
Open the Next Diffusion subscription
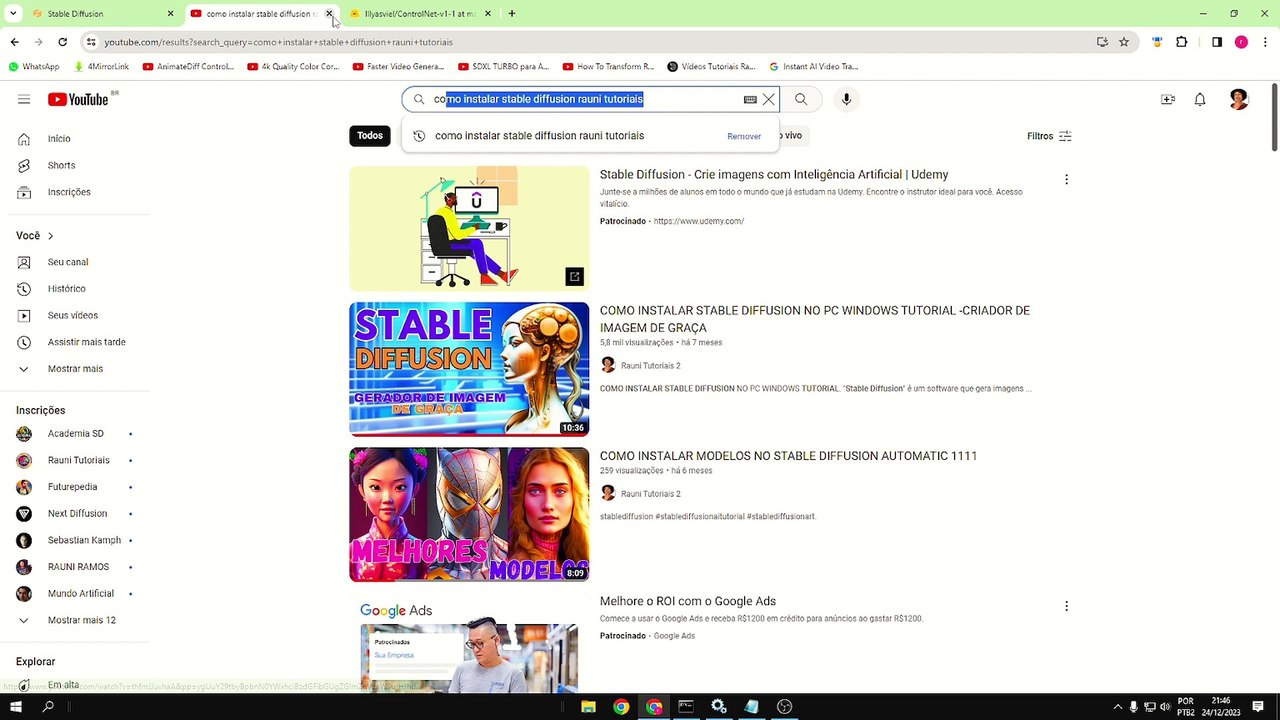click(x=75, y=513)
